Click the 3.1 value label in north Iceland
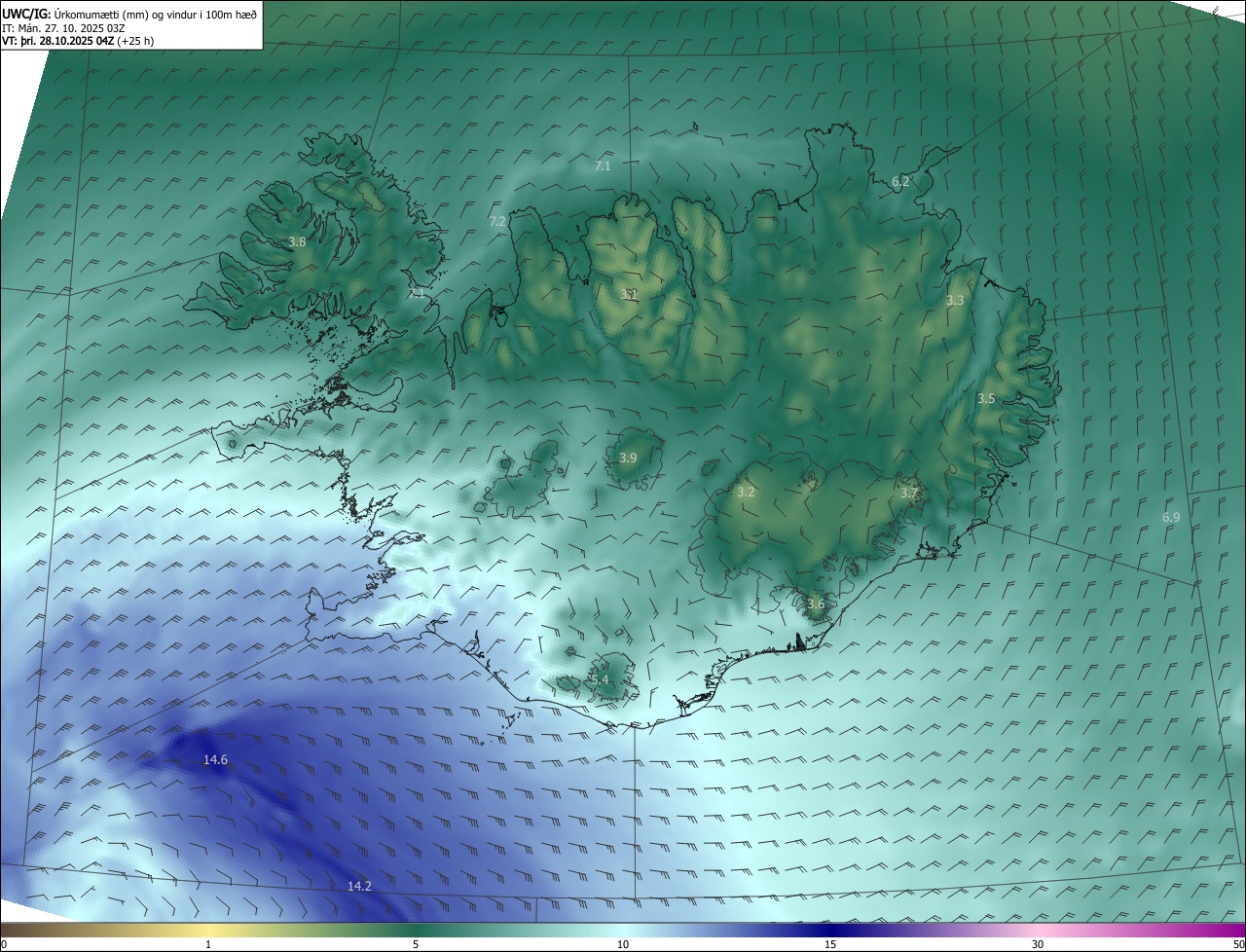 pos(629,293)
